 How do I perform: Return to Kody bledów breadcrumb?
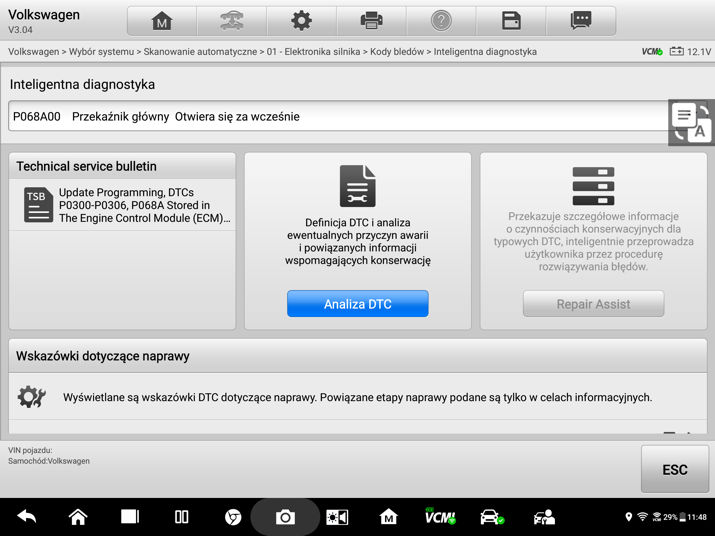[x=397, y=52]
